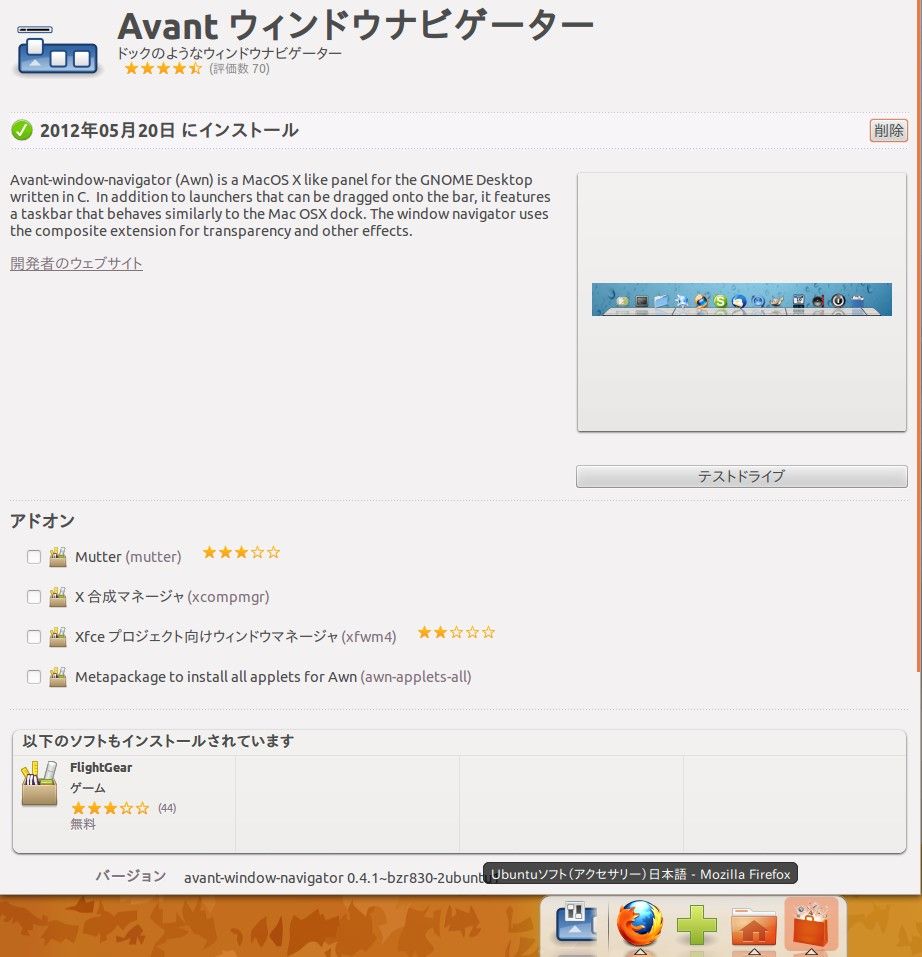
Task: Click the green installed checkmark icon
Action: coord(22,130)
